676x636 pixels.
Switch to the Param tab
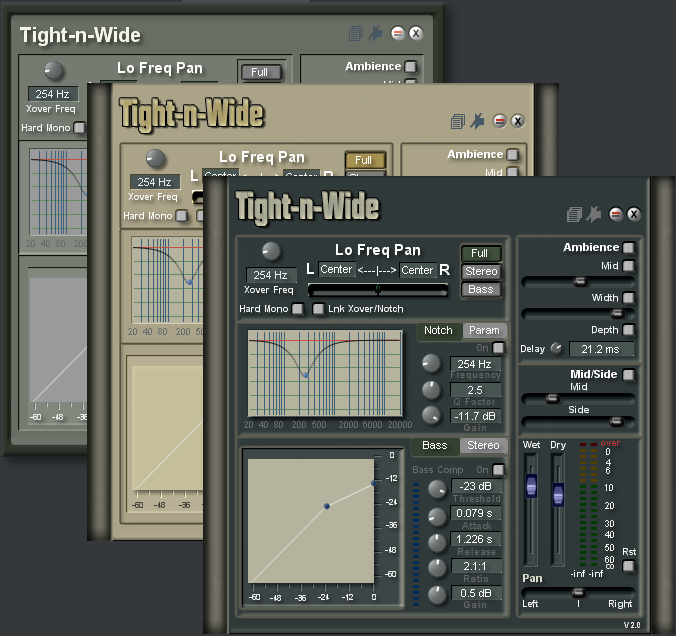pos(484,331)
